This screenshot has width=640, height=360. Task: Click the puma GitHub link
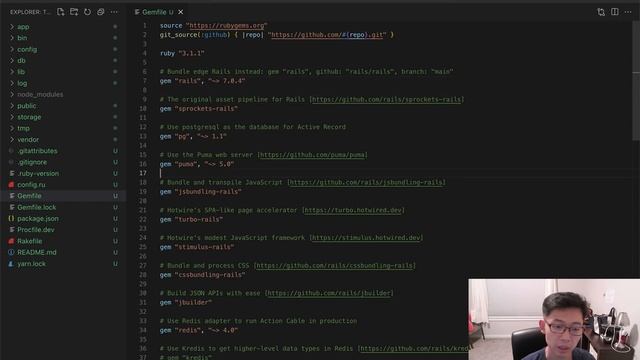312,155
